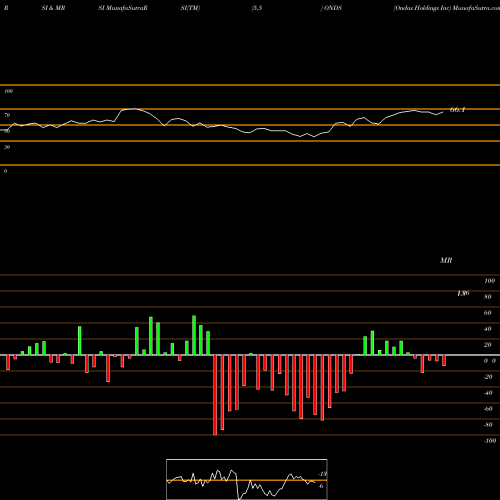
Task: Open the mini overview chart thumbnail
Action: coord(247,479)
